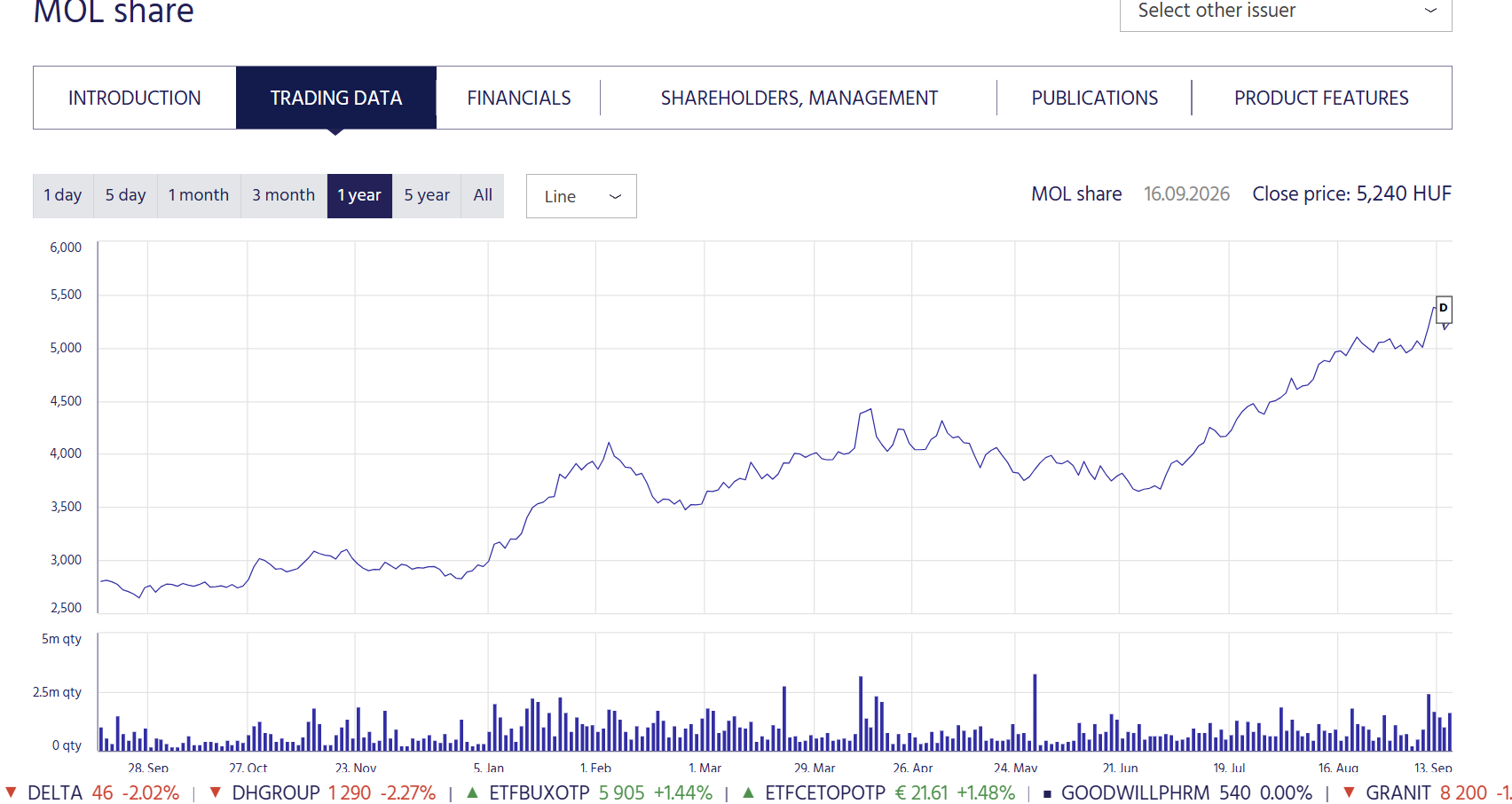Viewport: 1512px width, 804px height.
Task: Click the 26. Apr date axis label
Action: (913, 768)
